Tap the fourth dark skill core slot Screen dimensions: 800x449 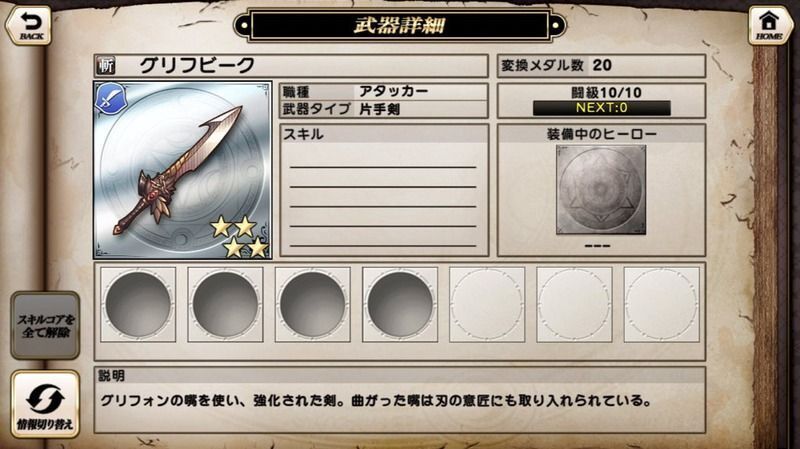pos(400,305)
